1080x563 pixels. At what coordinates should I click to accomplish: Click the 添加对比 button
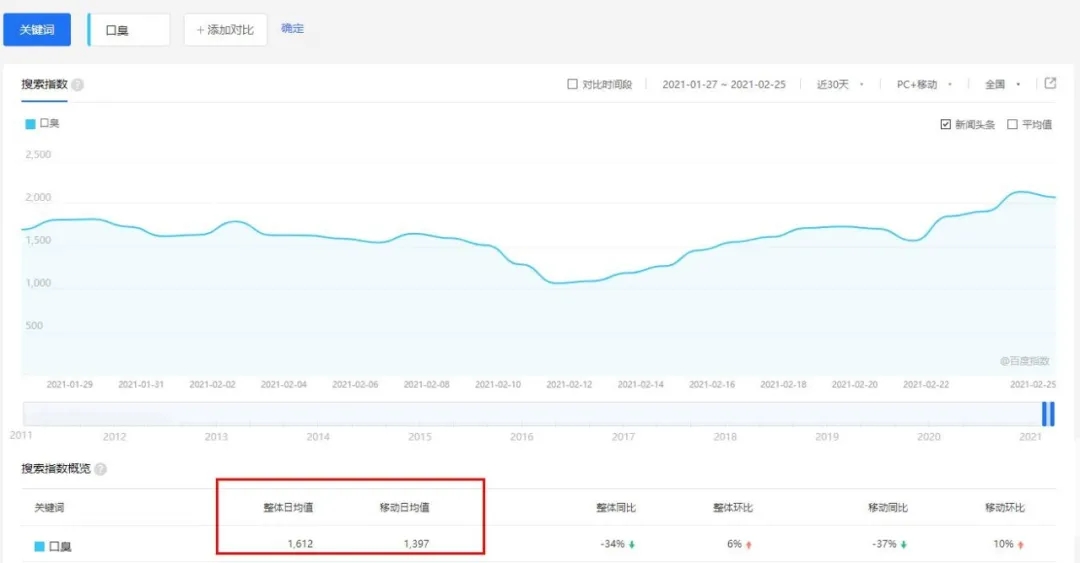225,30
